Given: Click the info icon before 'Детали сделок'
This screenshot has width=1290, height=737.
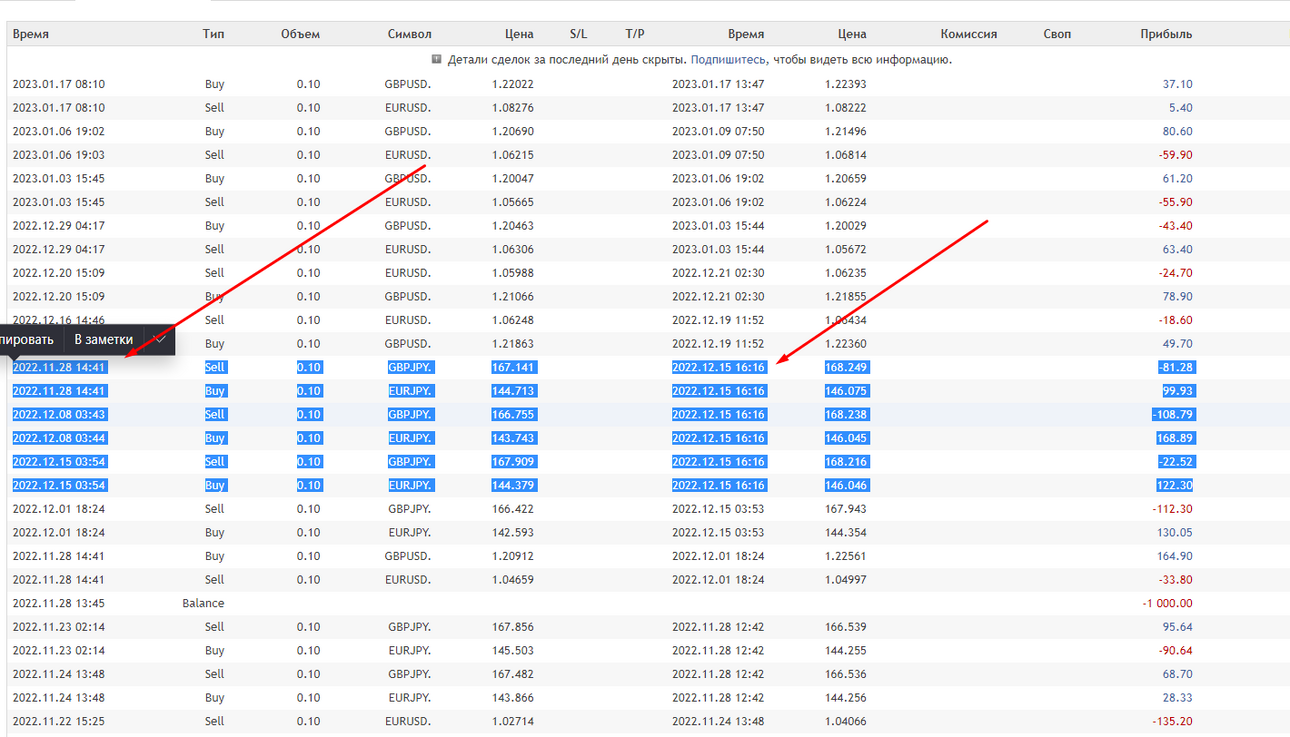Looking at the screenshot, I should [437, 59].
